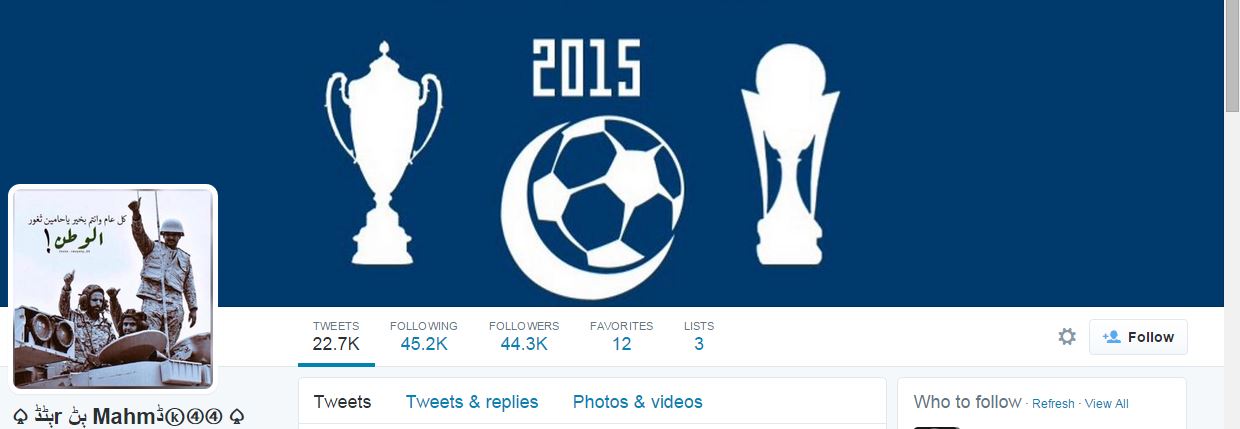Click the Who to follow heading
This screenshot has width=1240, height=429.
[x=967, y=402]
